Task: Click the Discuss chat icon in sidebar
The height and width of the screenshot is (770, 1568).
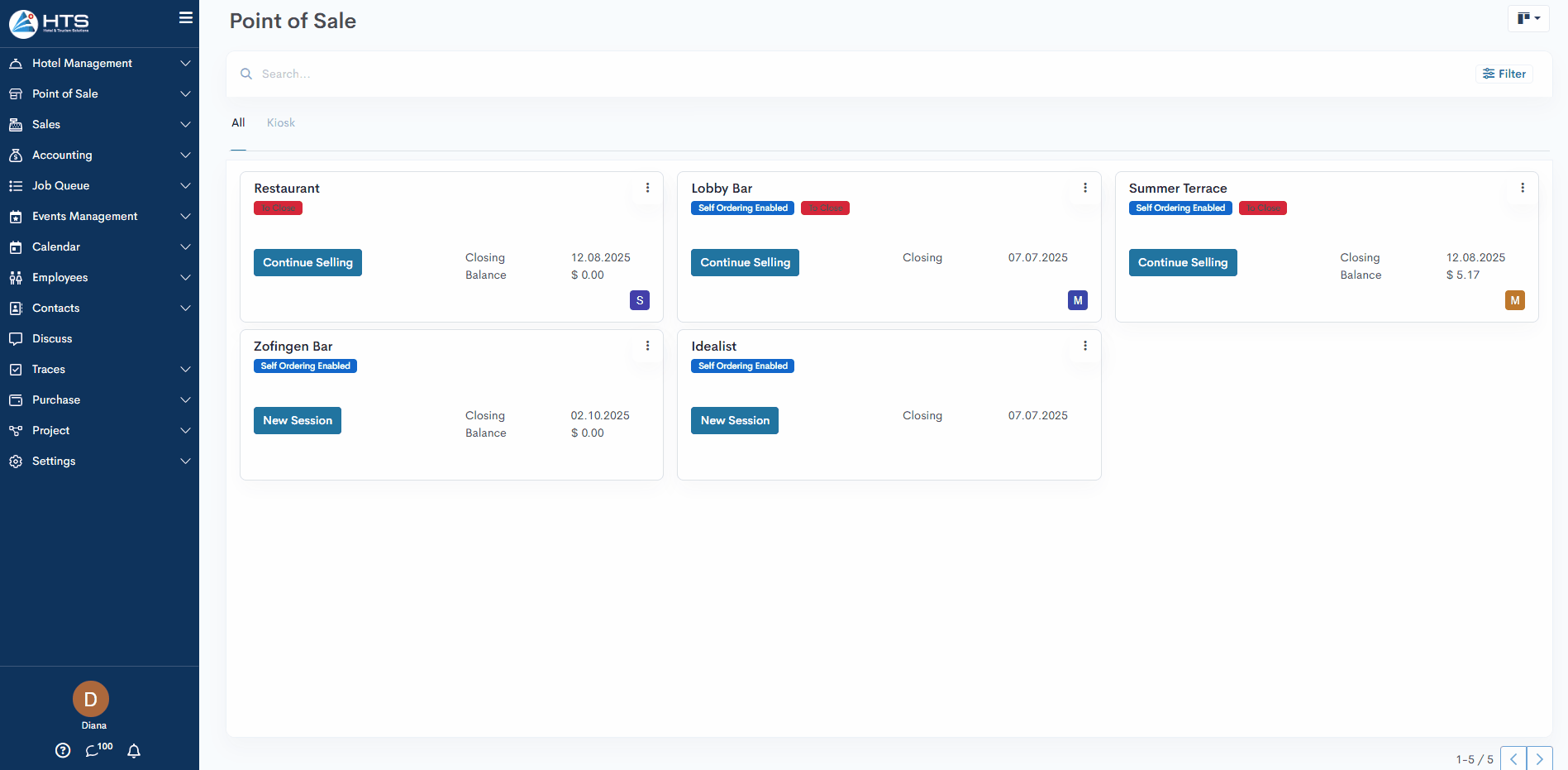Action: 16,338
